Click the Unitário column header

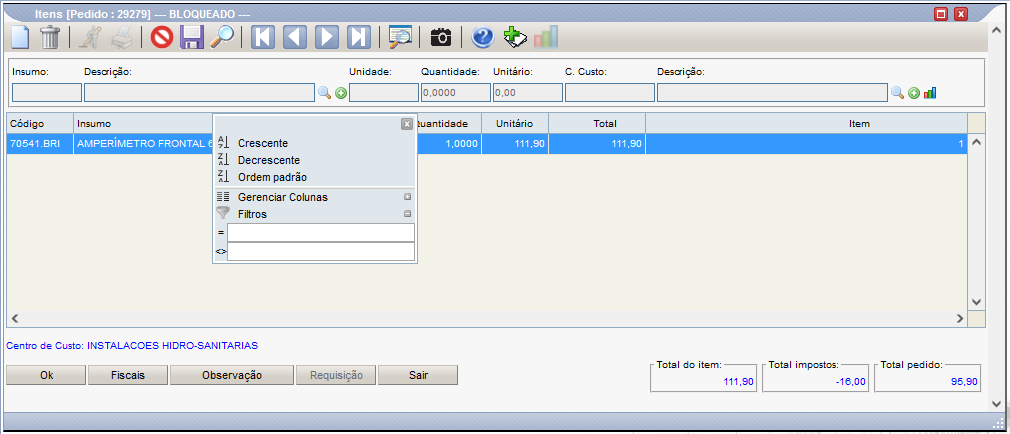click(515, 123)
